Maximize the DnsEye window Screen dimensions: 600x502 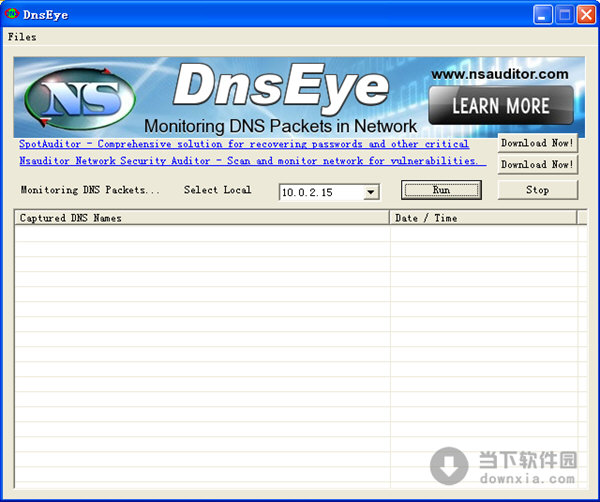pyautogui.click(x=565, y=15)
